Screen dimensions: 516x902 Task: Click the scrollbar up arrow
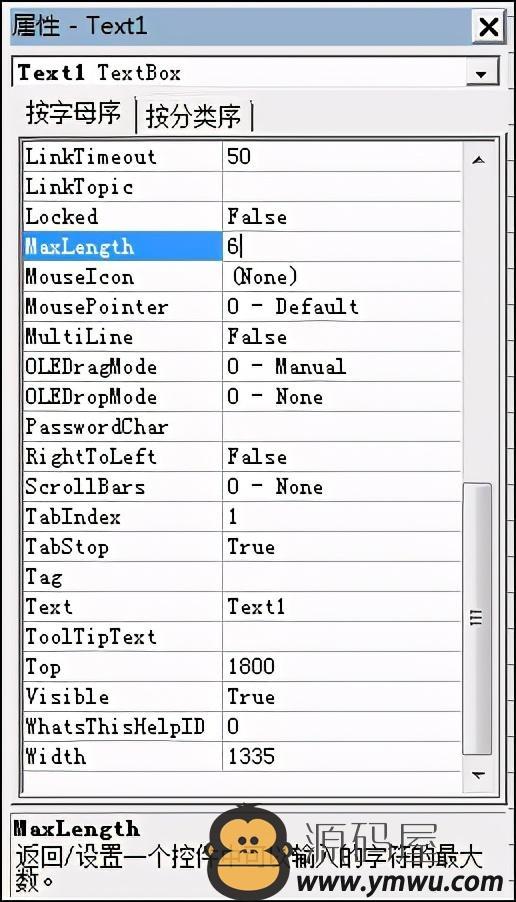(477, 160)
